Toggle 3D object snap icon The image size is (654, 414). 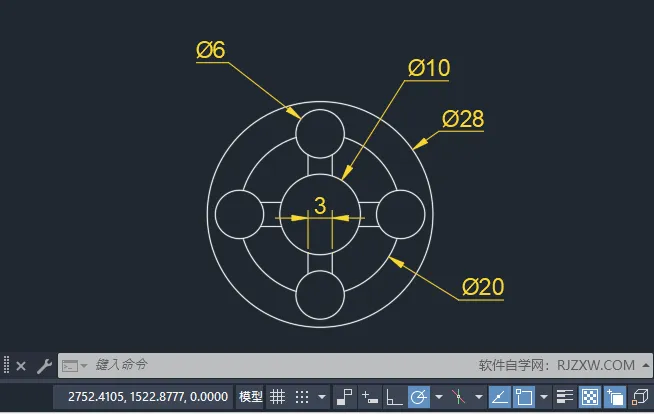click(x=640, y=397)
